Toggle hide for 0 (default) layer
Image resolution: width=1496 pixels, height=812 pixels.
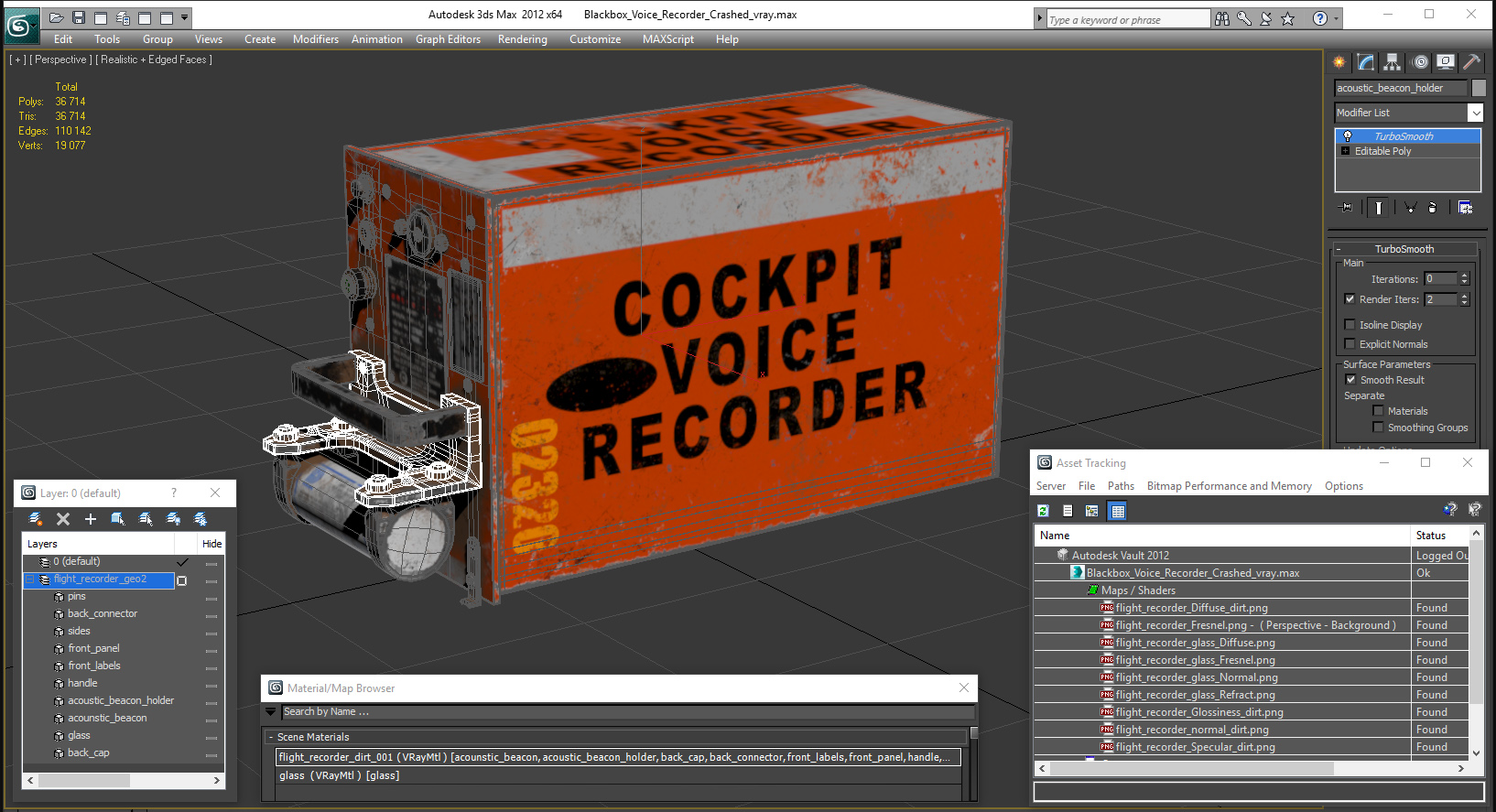(211, 562)
